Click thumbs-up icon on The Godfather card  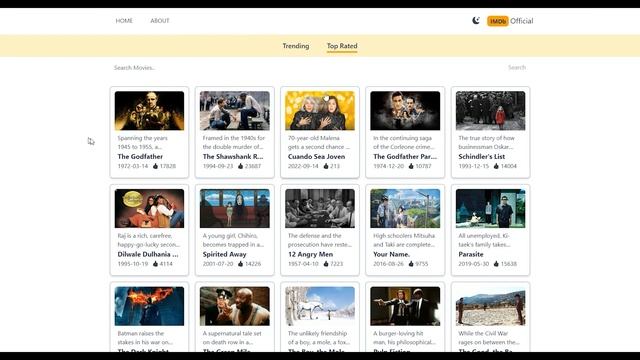pos(155,166)
